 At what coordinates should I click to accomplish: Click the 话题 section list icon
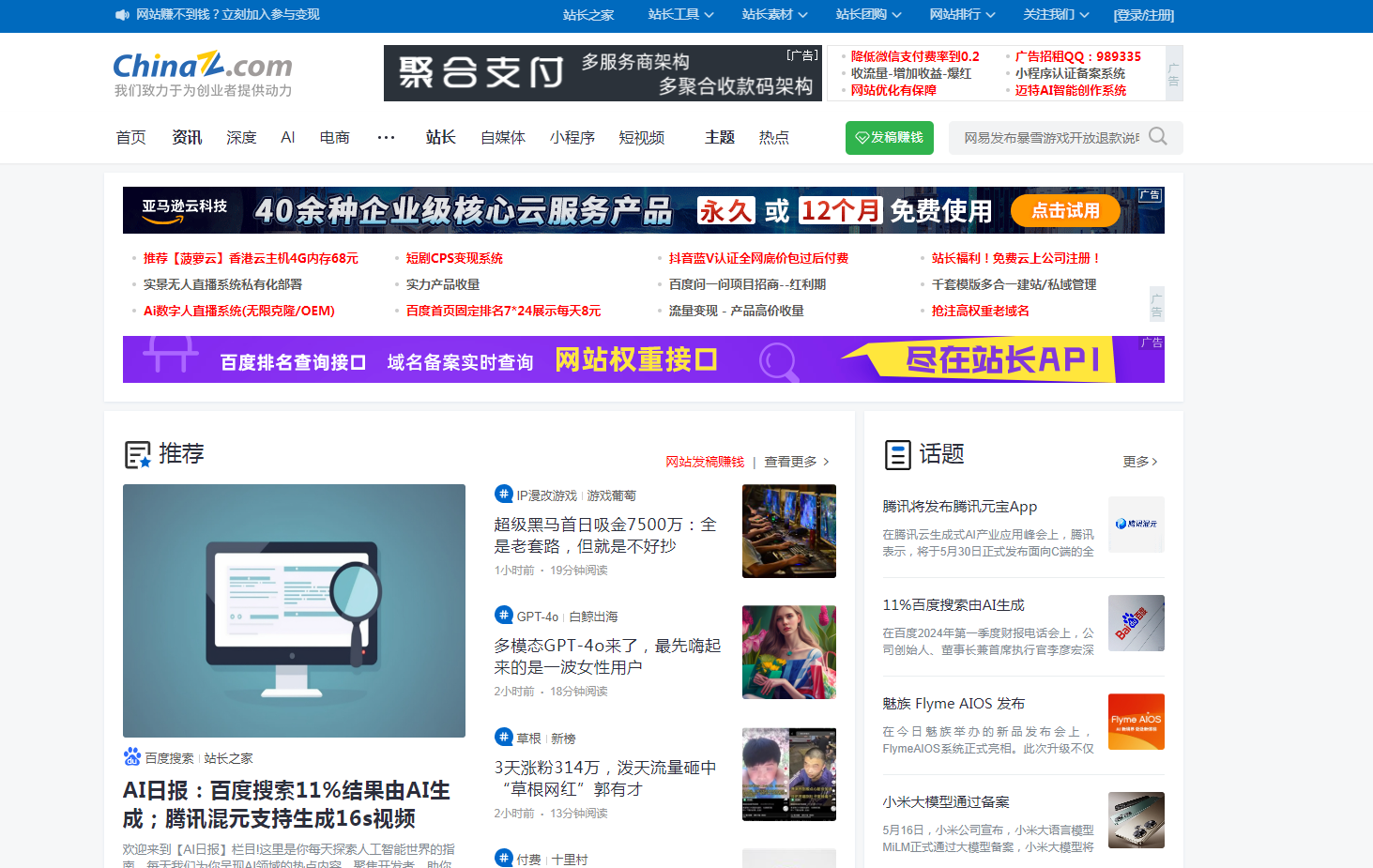tap(898, 454)
